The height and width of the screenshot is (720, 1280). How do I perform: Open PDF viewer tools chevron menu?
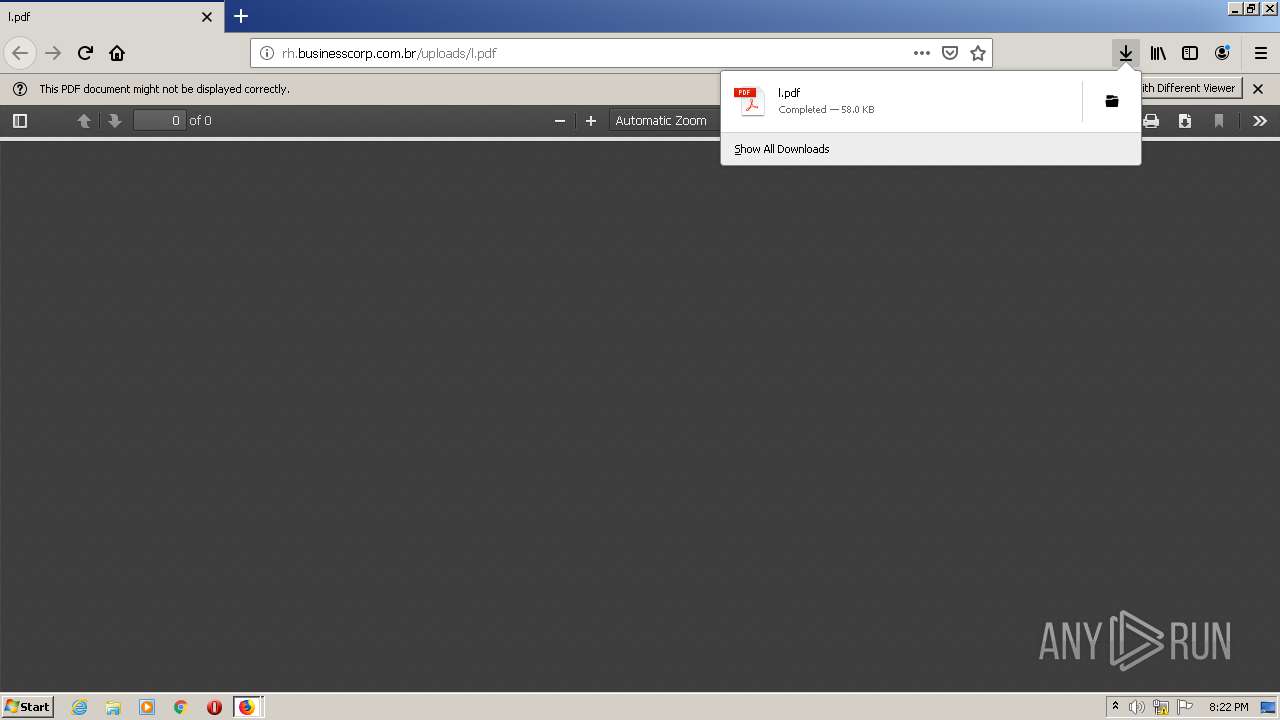coord(1260,121)
